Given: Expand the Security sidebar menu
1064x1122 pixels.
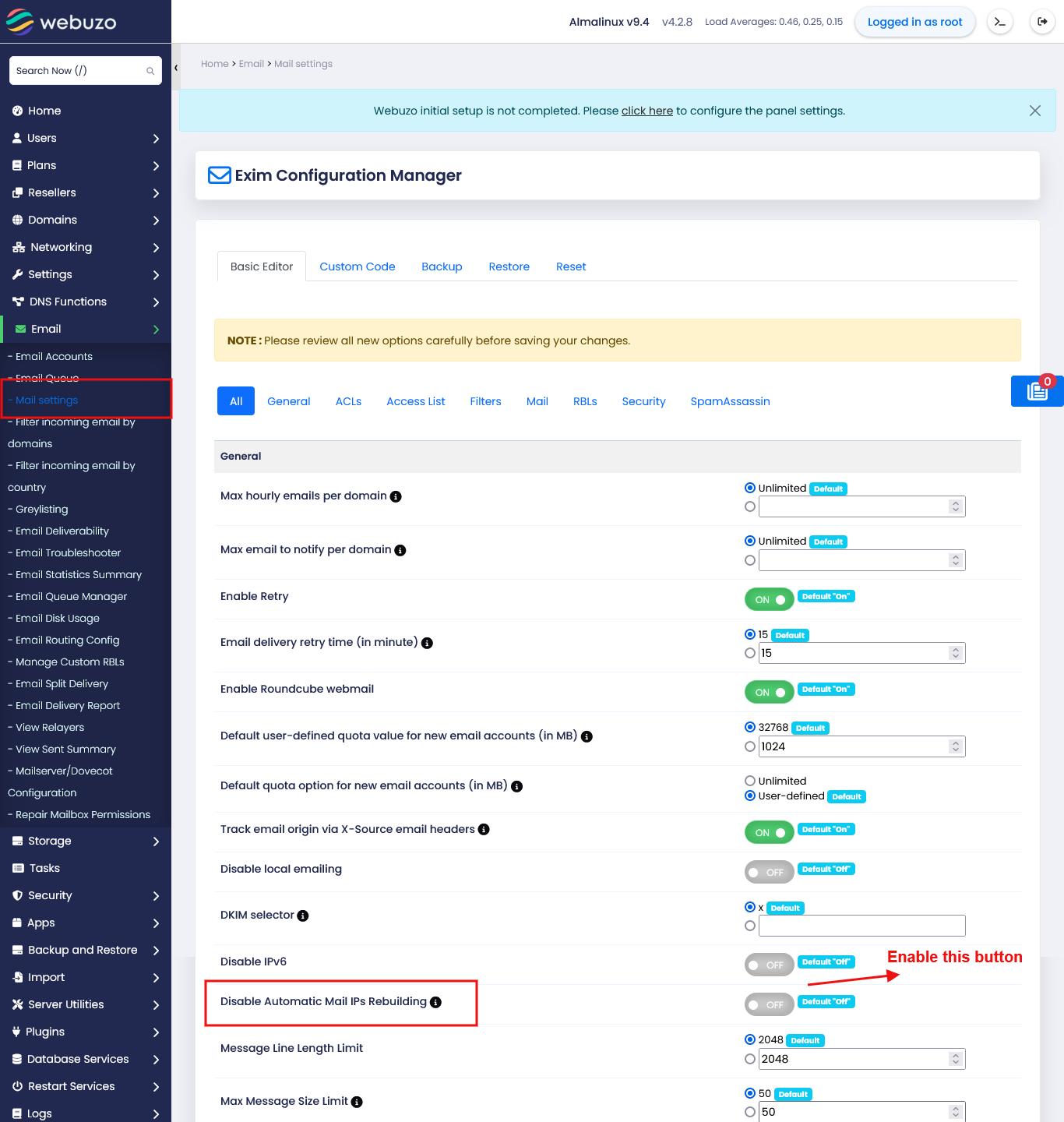Looking at the screenshot, I should point(86,895).
